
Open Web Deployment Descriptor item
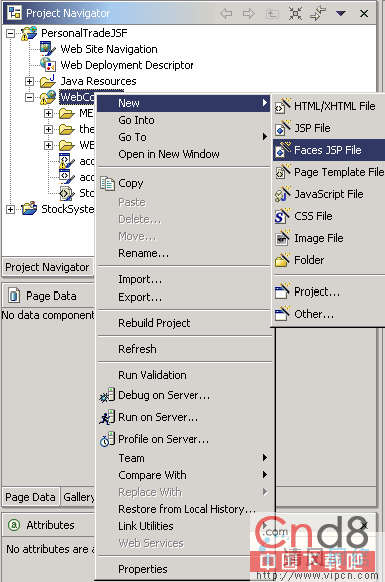click(x=127, y=65)
